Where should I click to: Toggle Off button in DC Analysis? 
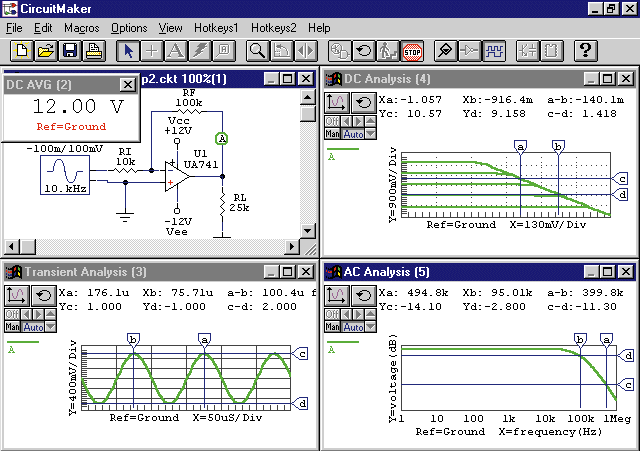pos(332,121)
